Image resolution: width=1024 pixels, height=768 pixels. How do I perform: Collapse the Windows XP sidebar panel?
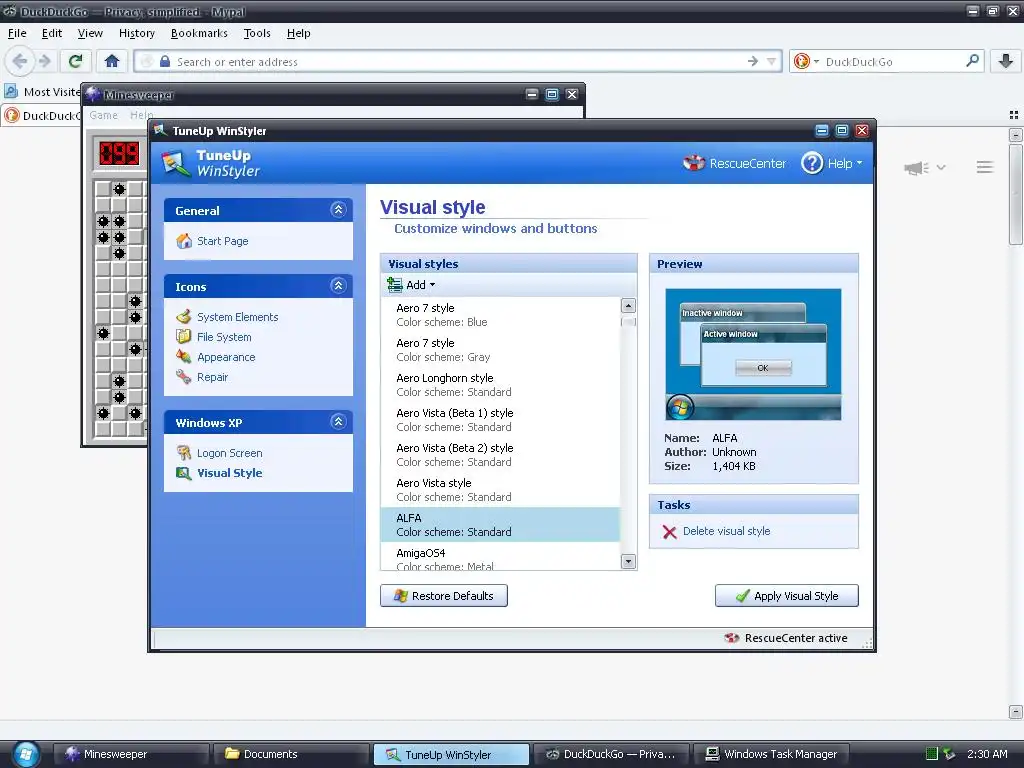pos(338,421)
